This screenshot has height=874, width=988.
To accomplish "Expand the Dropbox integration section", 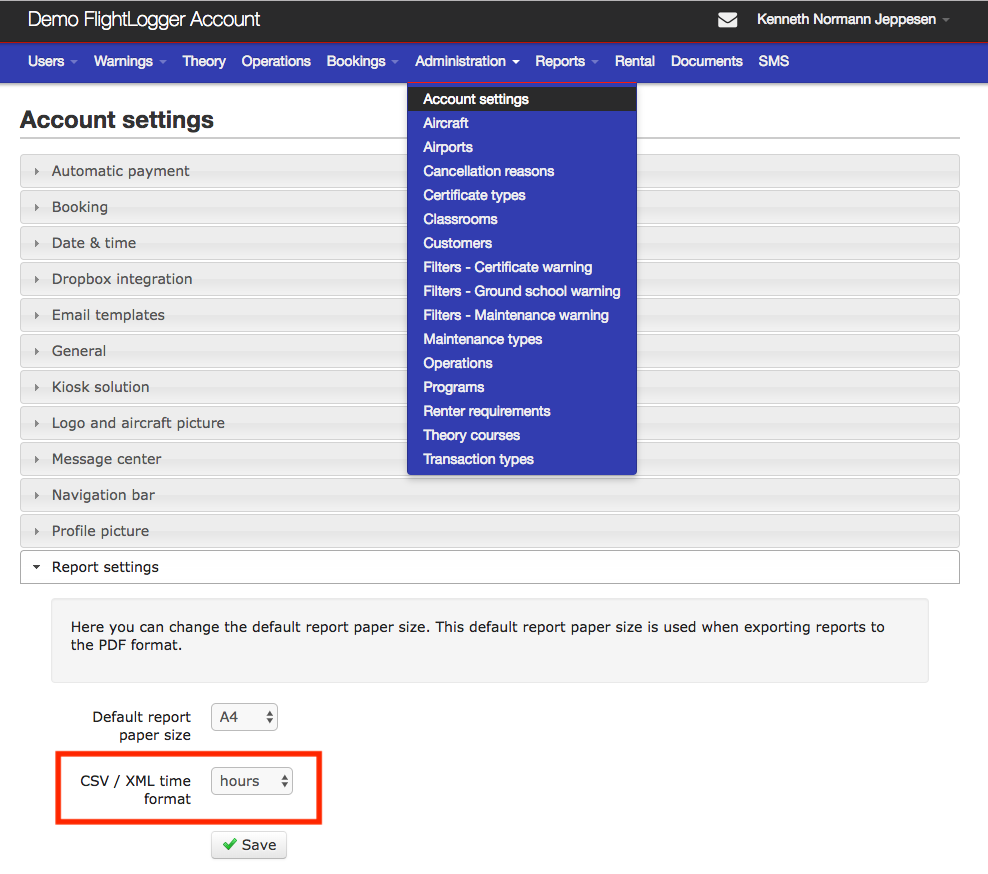I will click(214, 279).
